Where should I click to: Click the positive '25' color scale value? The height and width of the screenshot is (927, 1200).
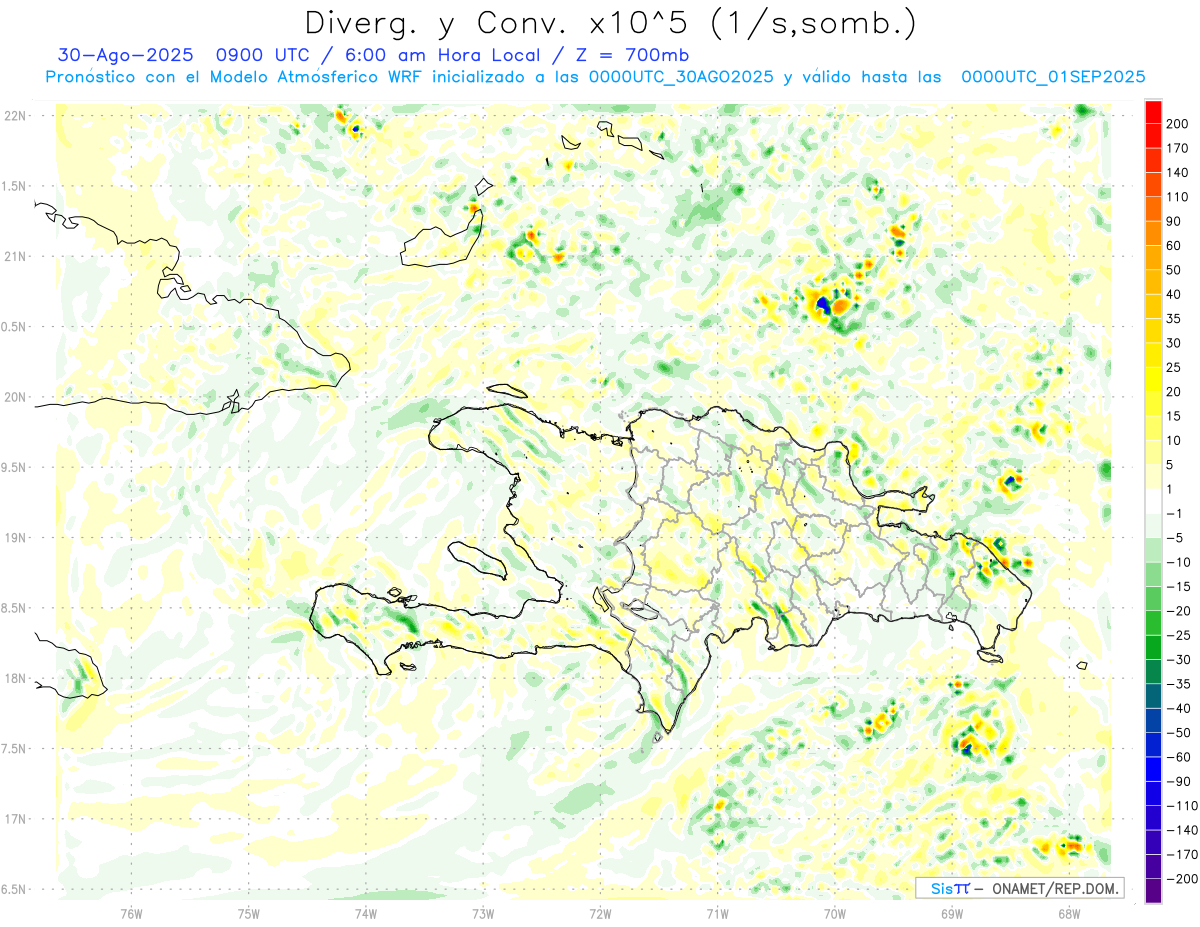coord(1175,367)
